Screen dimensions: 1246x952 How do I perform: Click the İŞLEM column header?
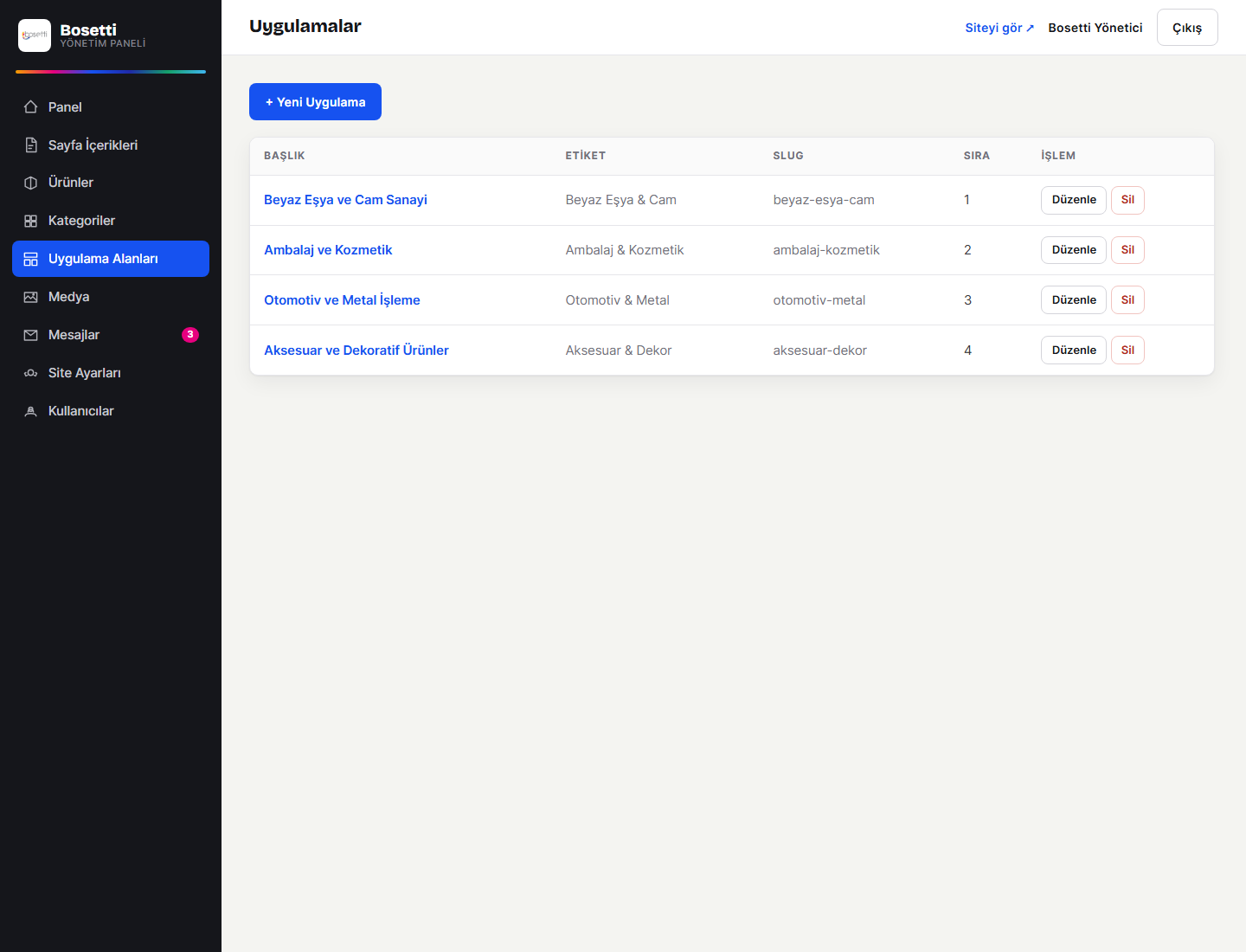1058,156
